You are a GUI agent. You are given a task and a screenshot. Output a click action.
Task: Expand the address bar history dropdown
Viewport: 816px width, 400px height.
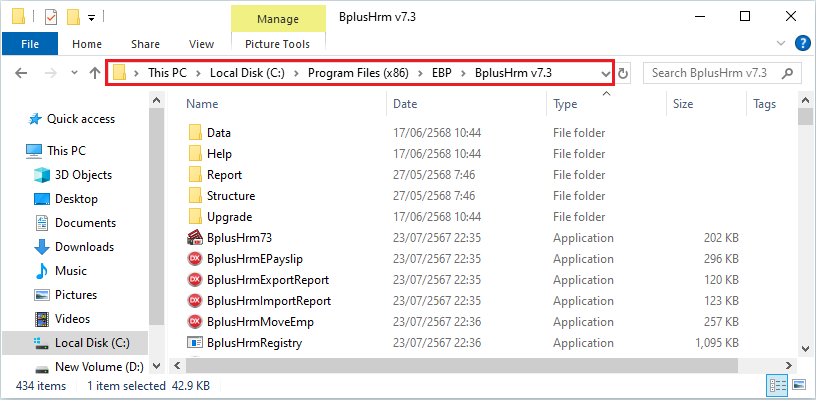click(605, 74)
